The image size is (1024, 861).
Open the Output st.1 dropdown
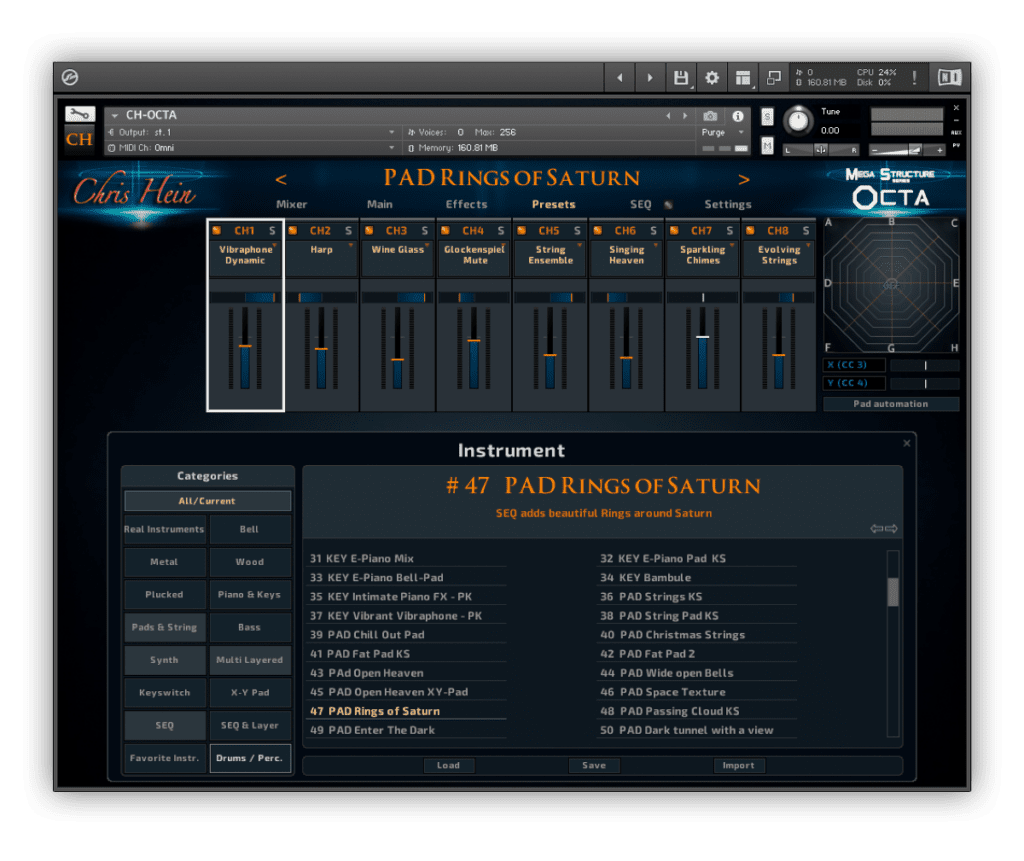252,132
